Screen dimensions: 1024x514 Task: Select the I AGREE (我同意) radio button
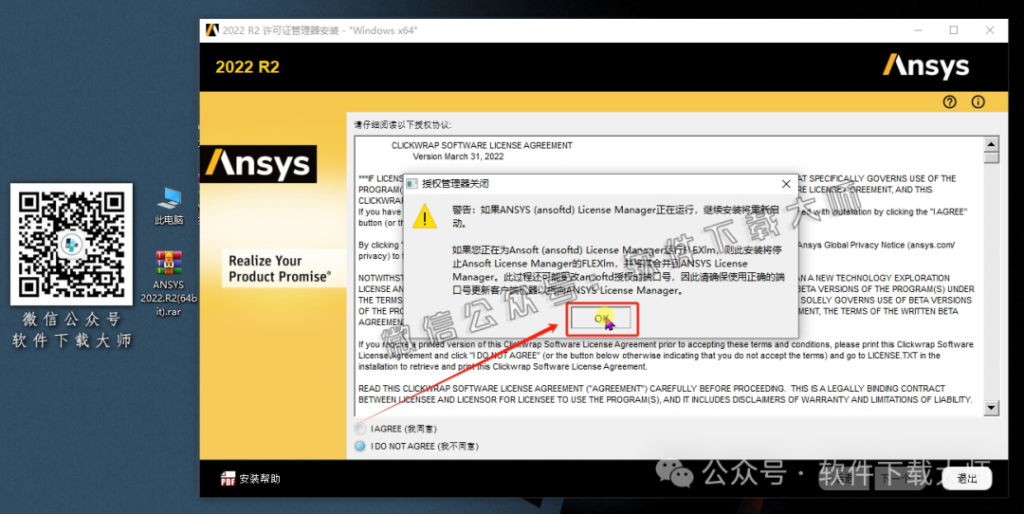[x=360, y=428]
